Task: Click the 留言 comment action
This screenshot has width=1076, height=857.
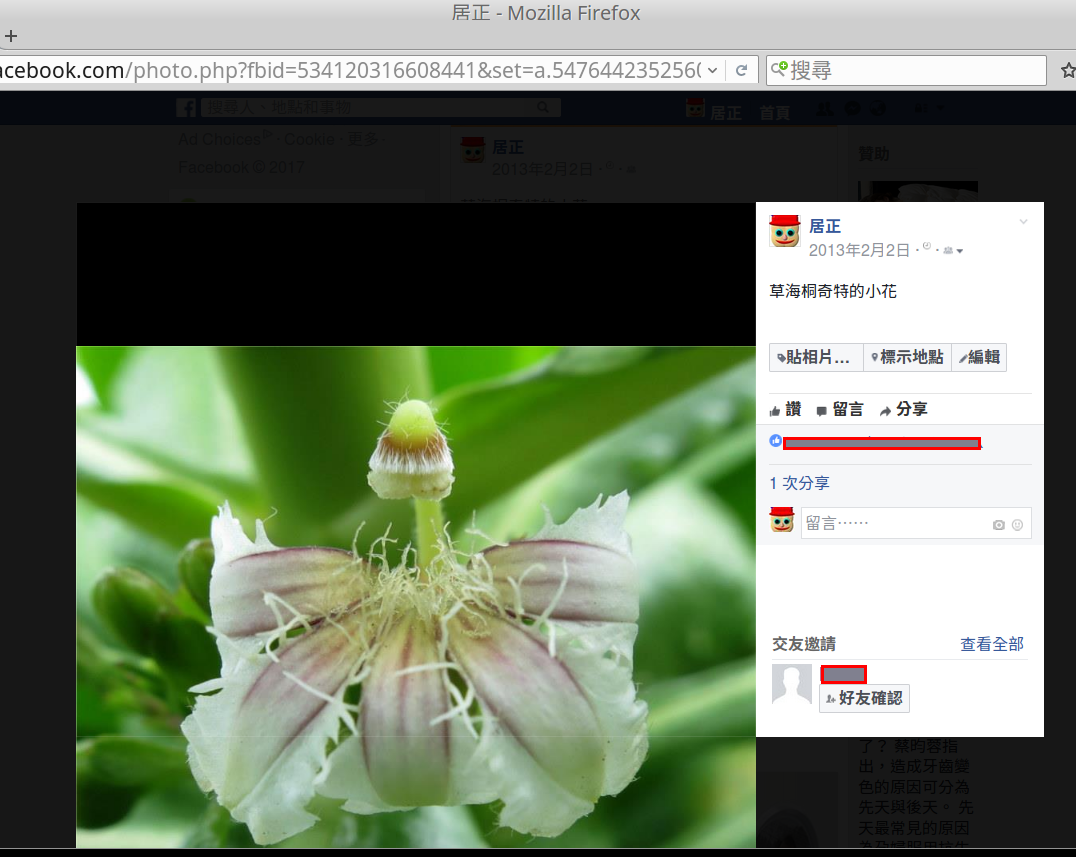Action: point(840,410)
